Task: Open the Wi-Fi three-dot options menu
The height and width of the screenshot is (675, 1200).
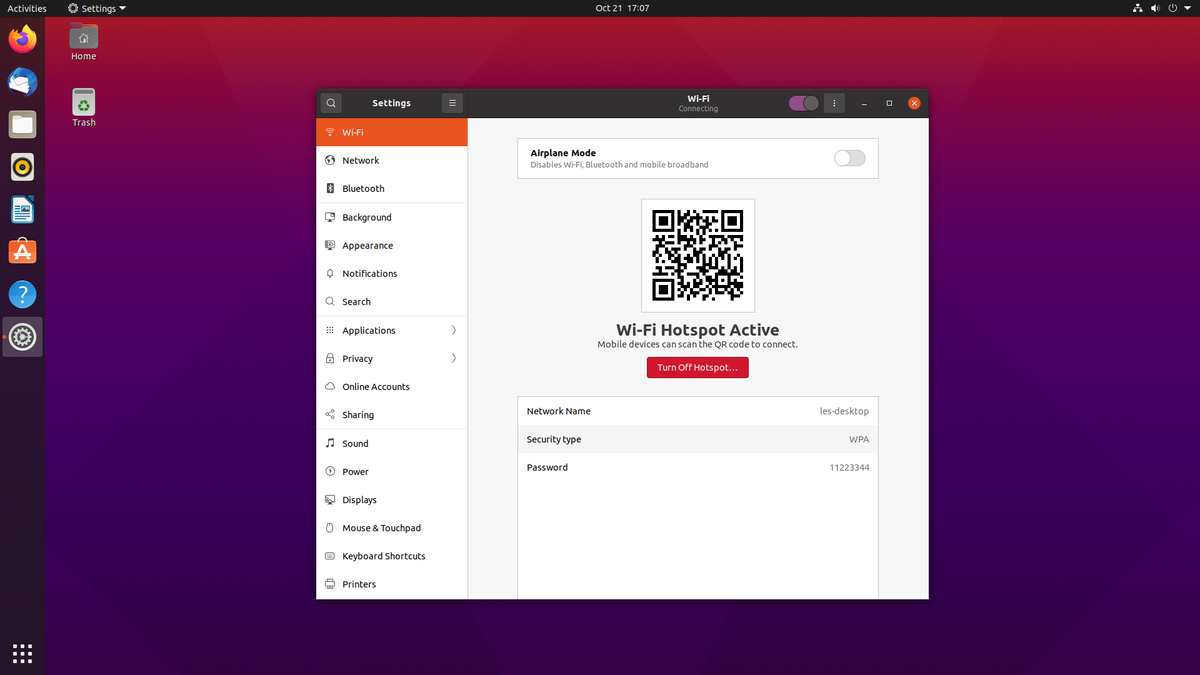Action: (834, 103)
